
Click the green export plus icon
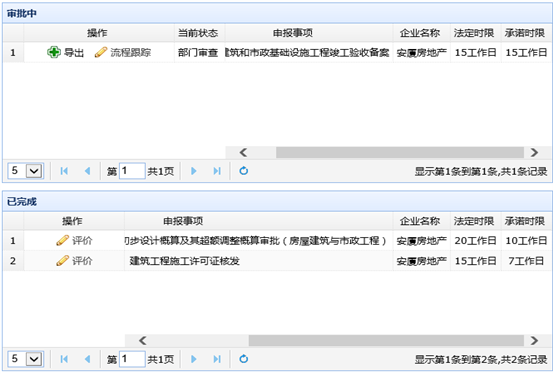[54, 52]
